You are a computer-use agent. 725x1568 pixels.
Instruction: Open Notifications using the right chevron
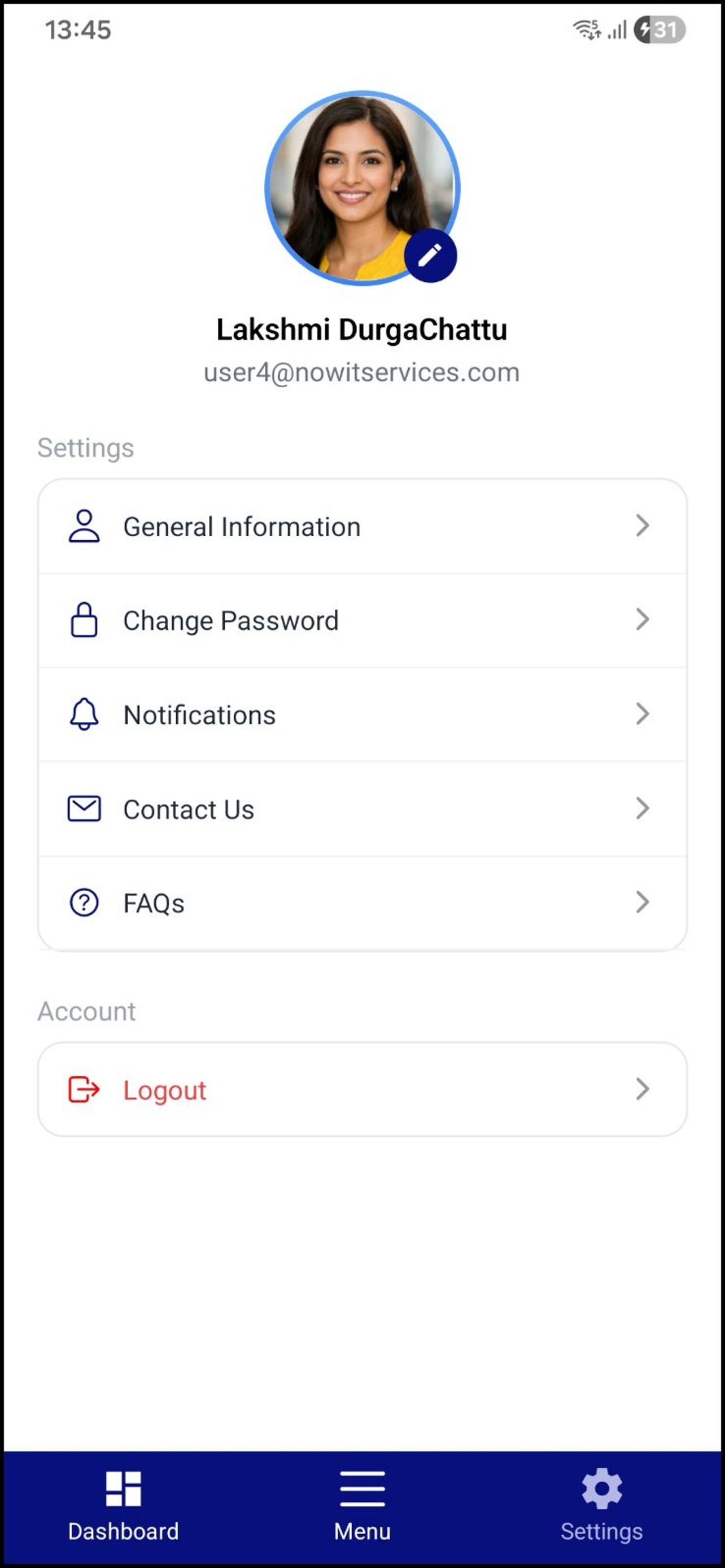coord(642,713)
